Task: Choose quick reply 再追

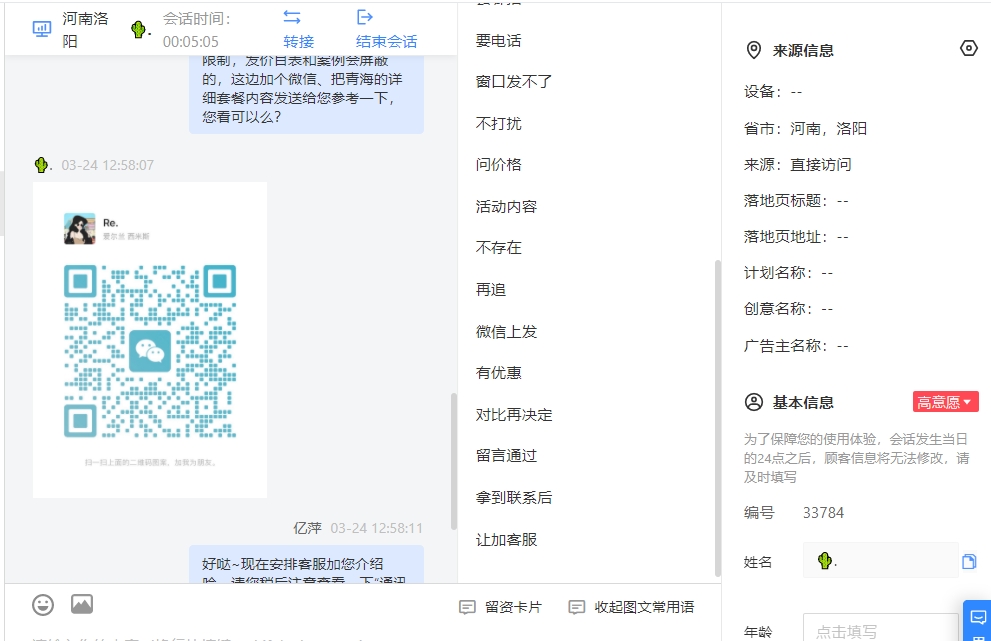Action: click(491, 290)
